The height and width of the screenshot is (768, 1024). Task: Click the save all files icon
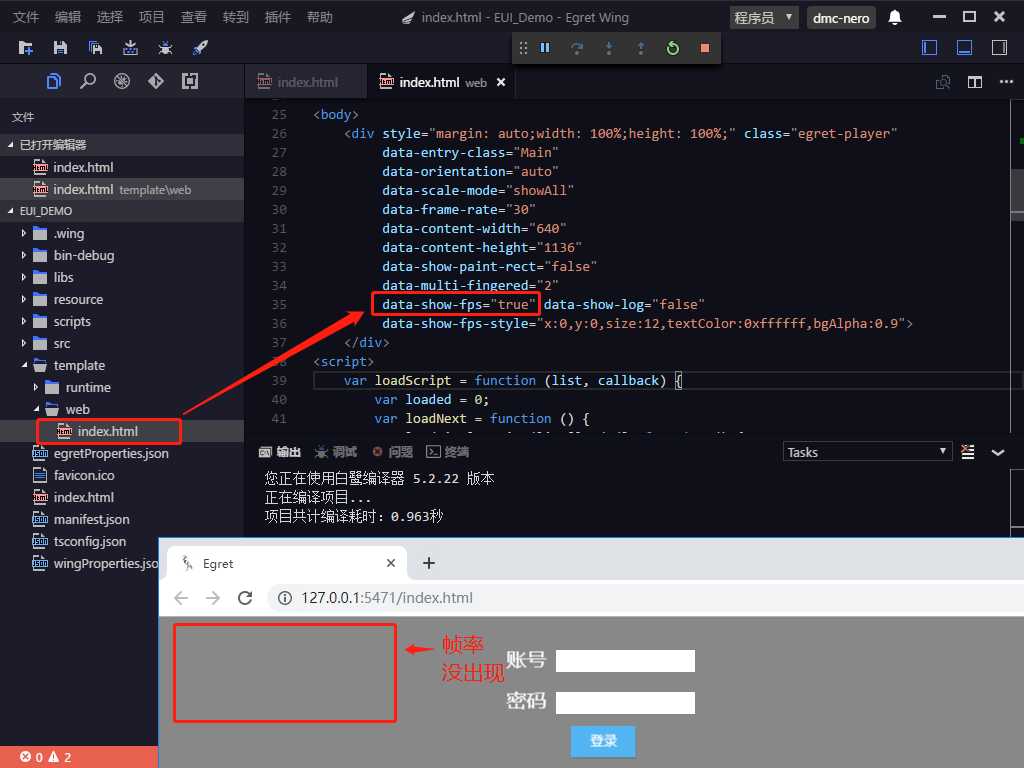(x=95, y=48)
